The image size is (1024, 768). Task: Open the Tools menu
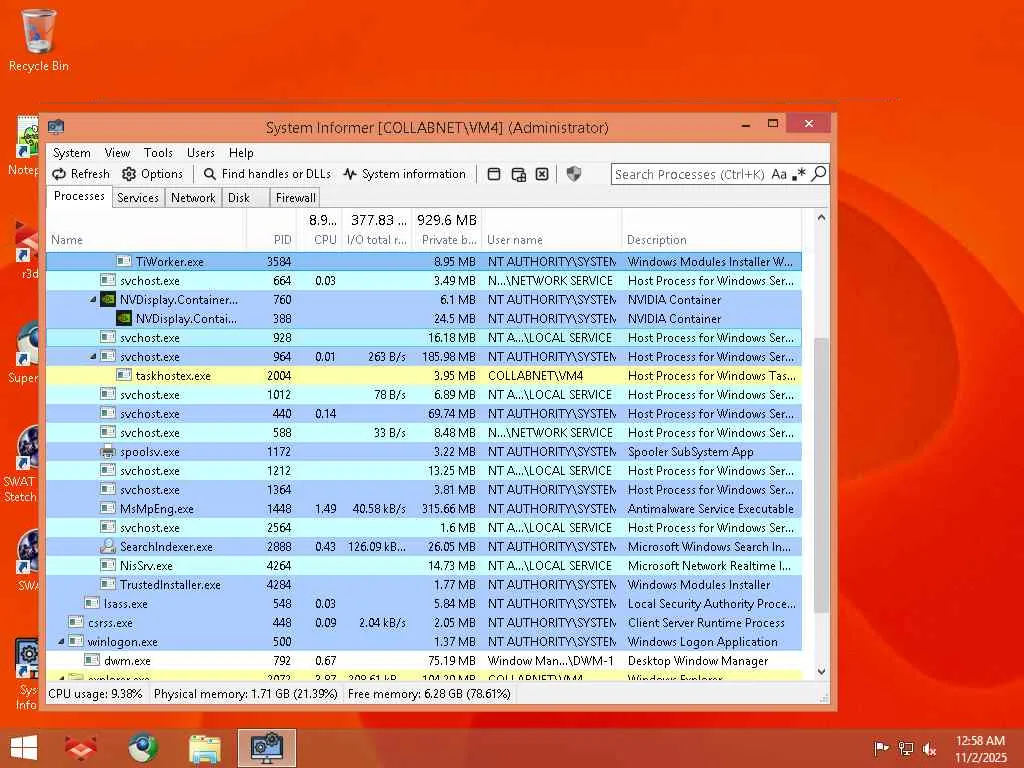pyautogui.click(x=159, y=153)
